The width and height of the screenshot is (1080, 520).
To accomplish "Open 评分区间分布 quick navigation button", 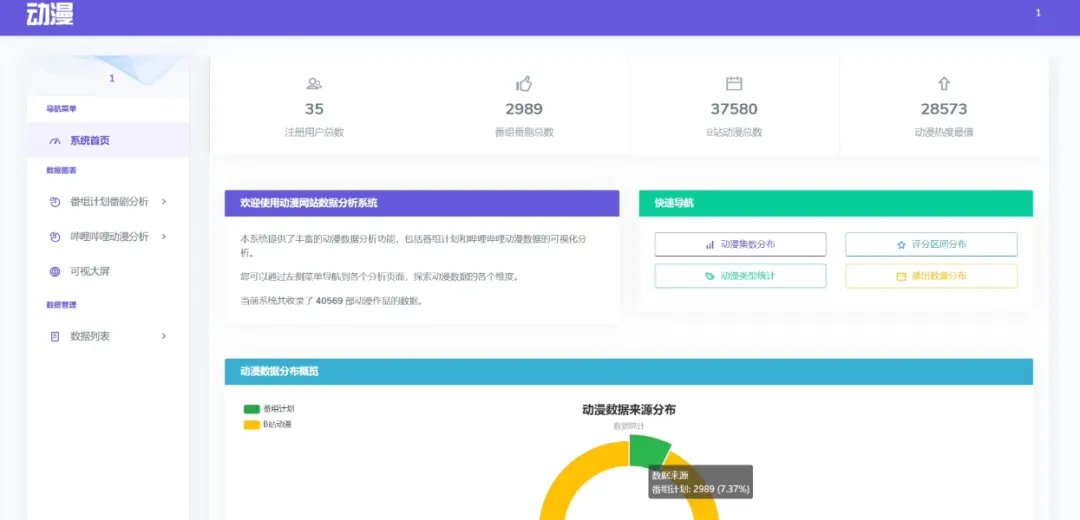I will coord(931,245).
